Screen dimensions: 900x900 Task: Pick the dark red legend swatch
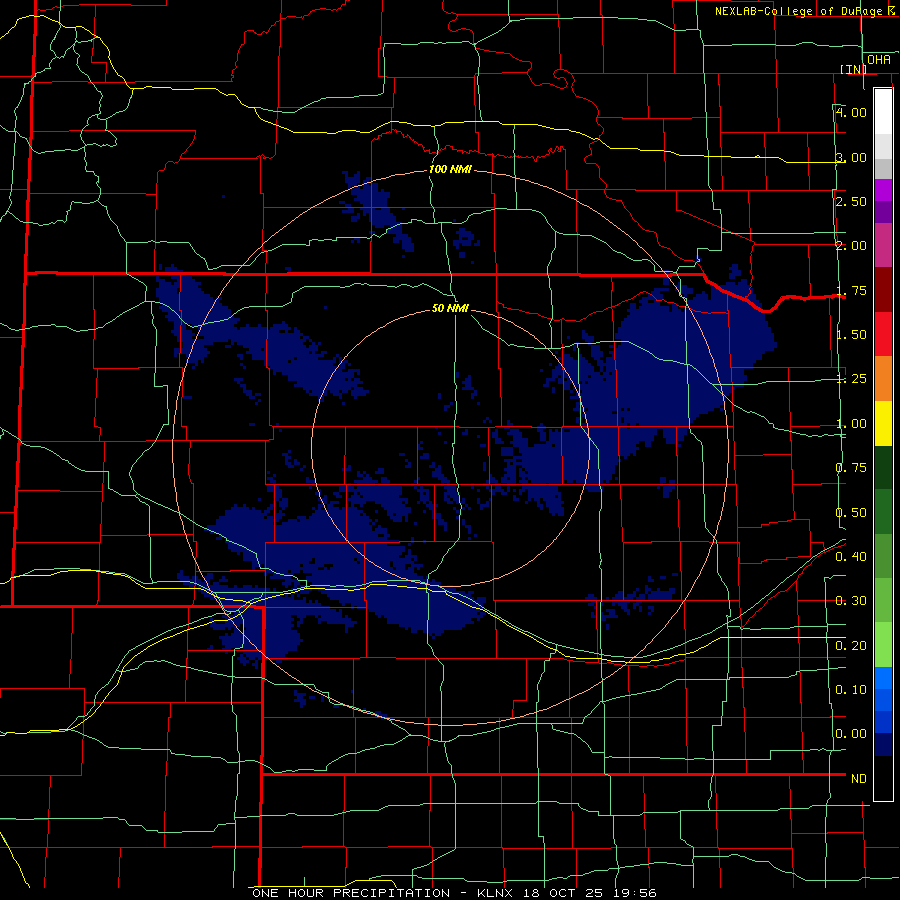883,290
